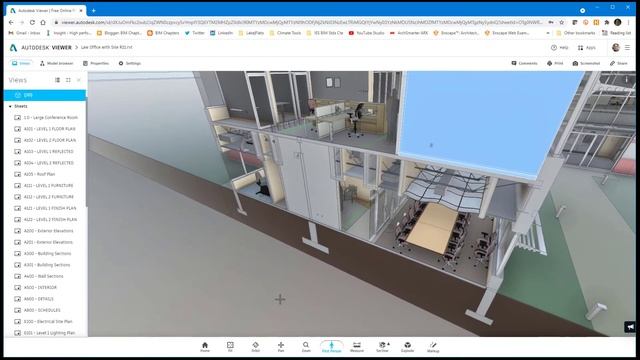
Task: Open the Properties panel
Action: tap(96, 63)
